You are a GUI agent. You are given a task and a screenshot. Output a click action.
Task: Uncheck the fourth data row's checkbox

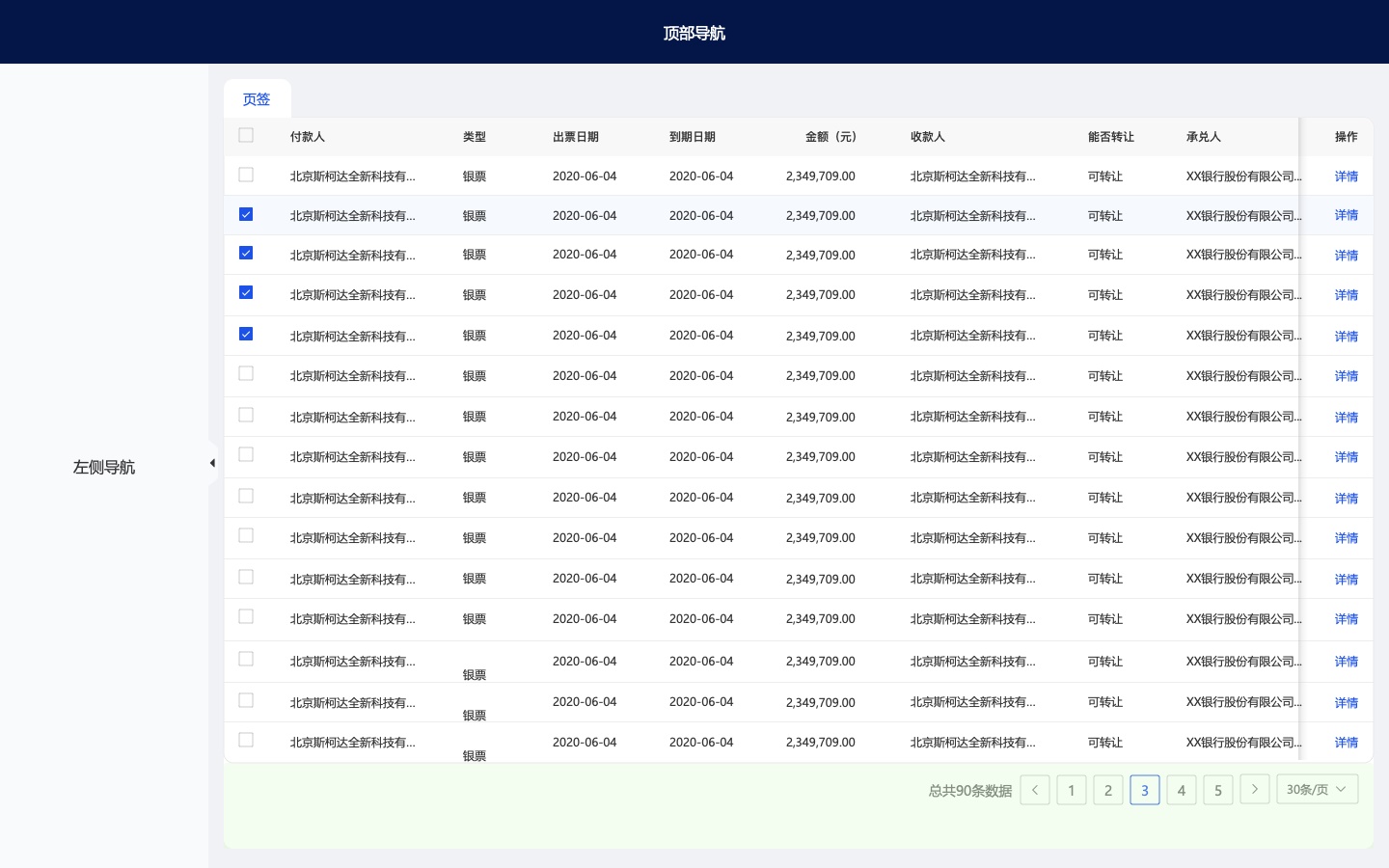[x=246, y=292]
